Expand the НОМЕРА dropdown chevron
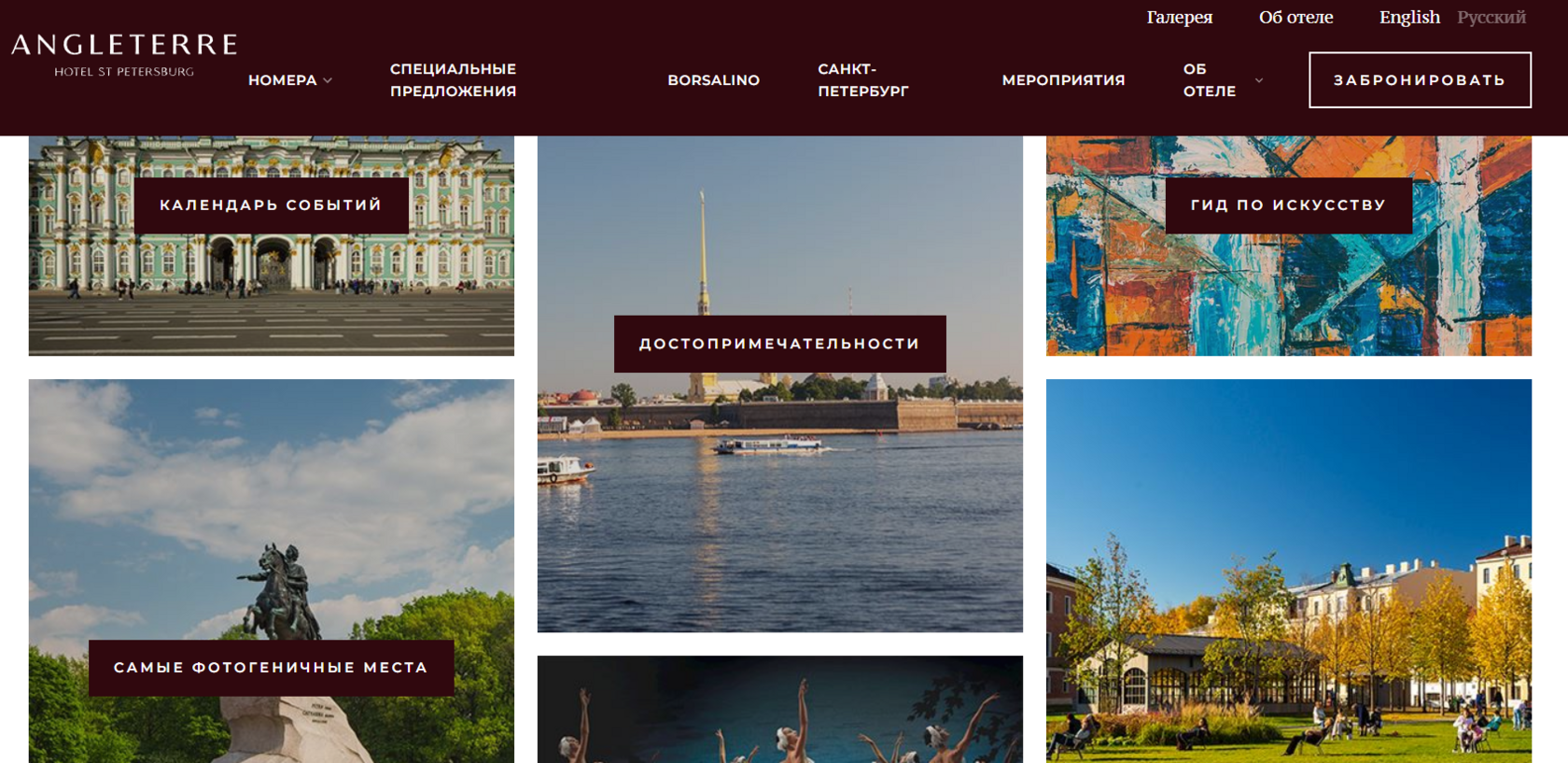Image resolution: width=1568 pixels, height=763 pixels. coord(328,80)
